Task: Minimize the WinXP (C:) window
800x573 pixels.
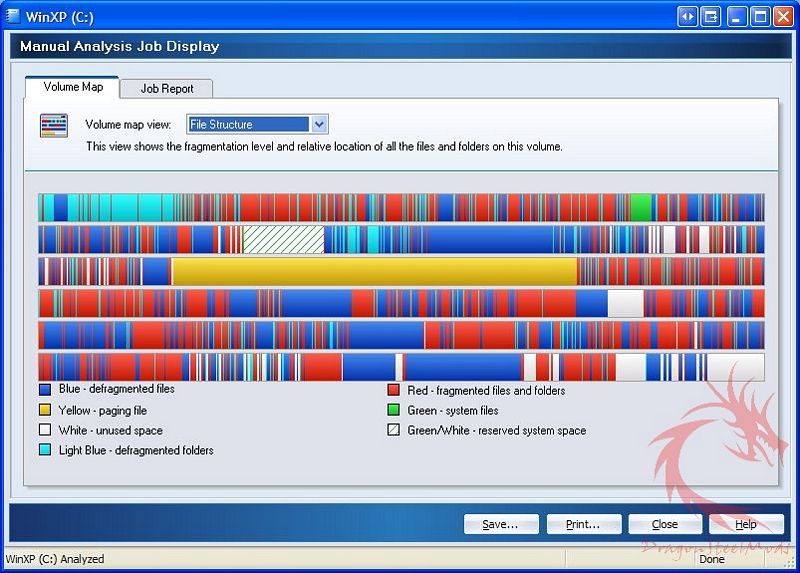Action: 737,17
